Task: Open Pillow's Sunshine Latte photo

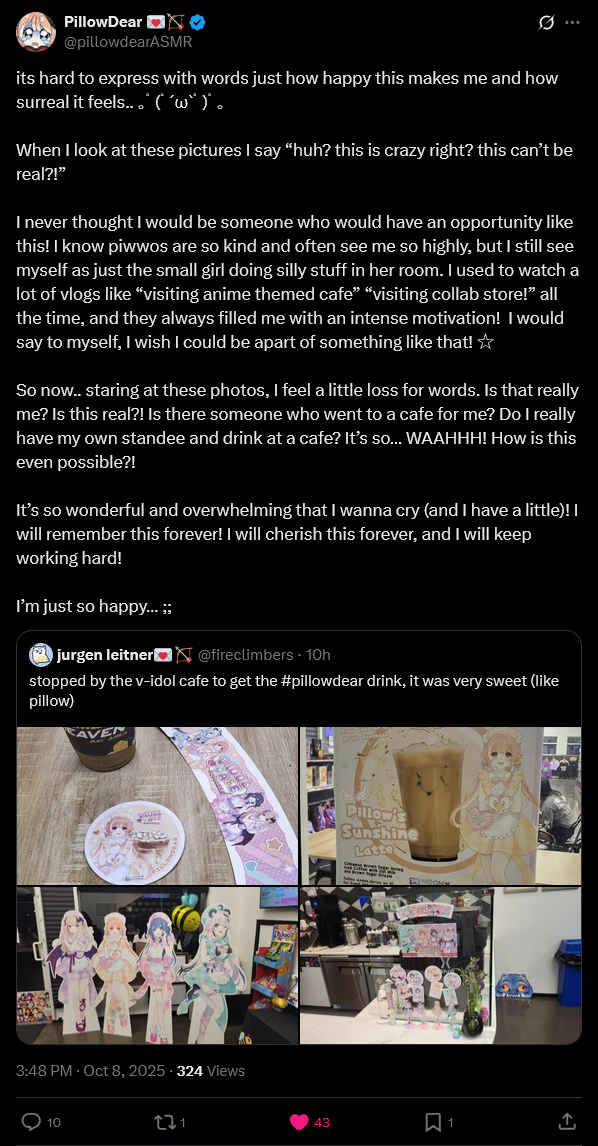Action: click(441, 805)
